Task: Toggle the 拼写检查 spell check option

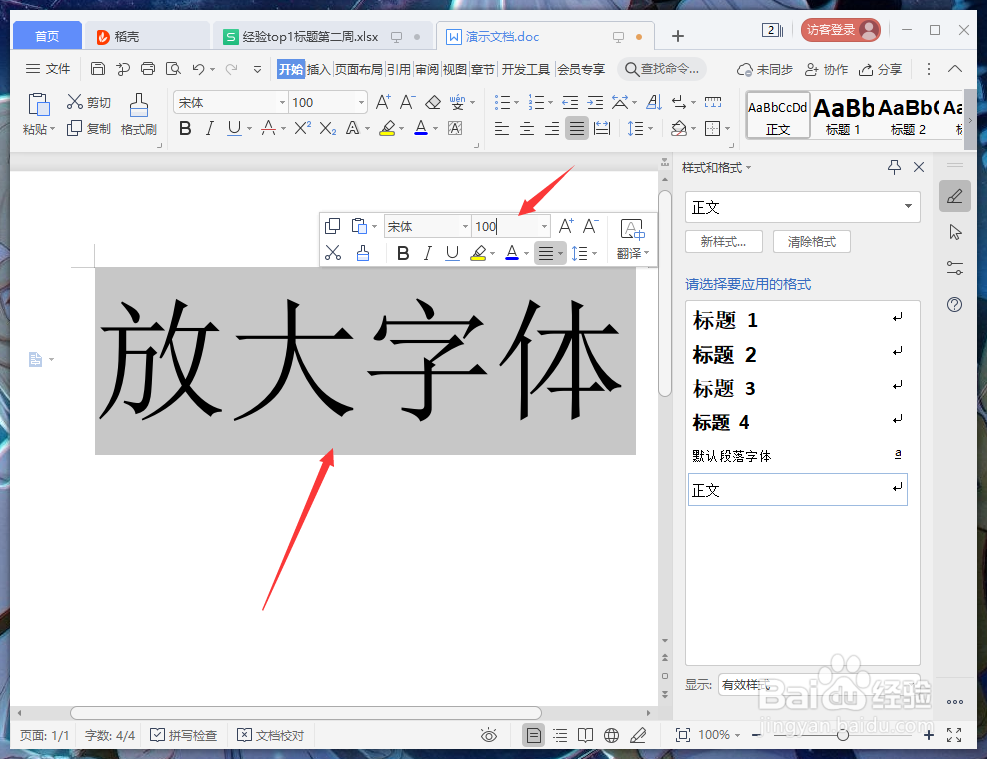Action: (x=185, y=734)
